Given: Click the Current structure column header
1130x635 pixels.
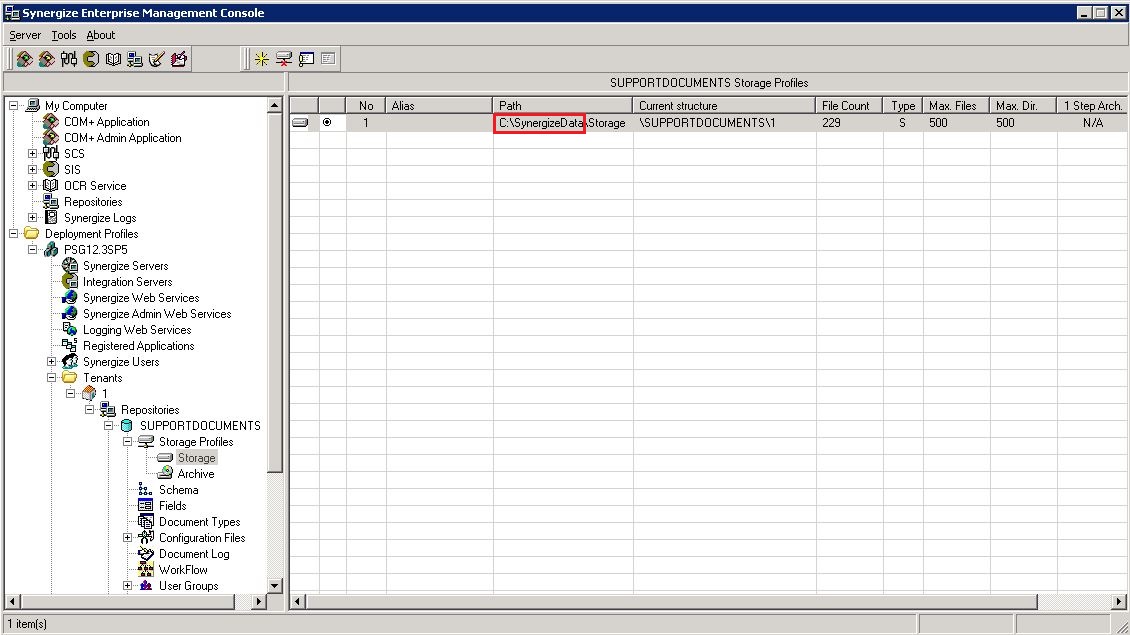Looking at the screenshot, I should (x=724, y=106).
